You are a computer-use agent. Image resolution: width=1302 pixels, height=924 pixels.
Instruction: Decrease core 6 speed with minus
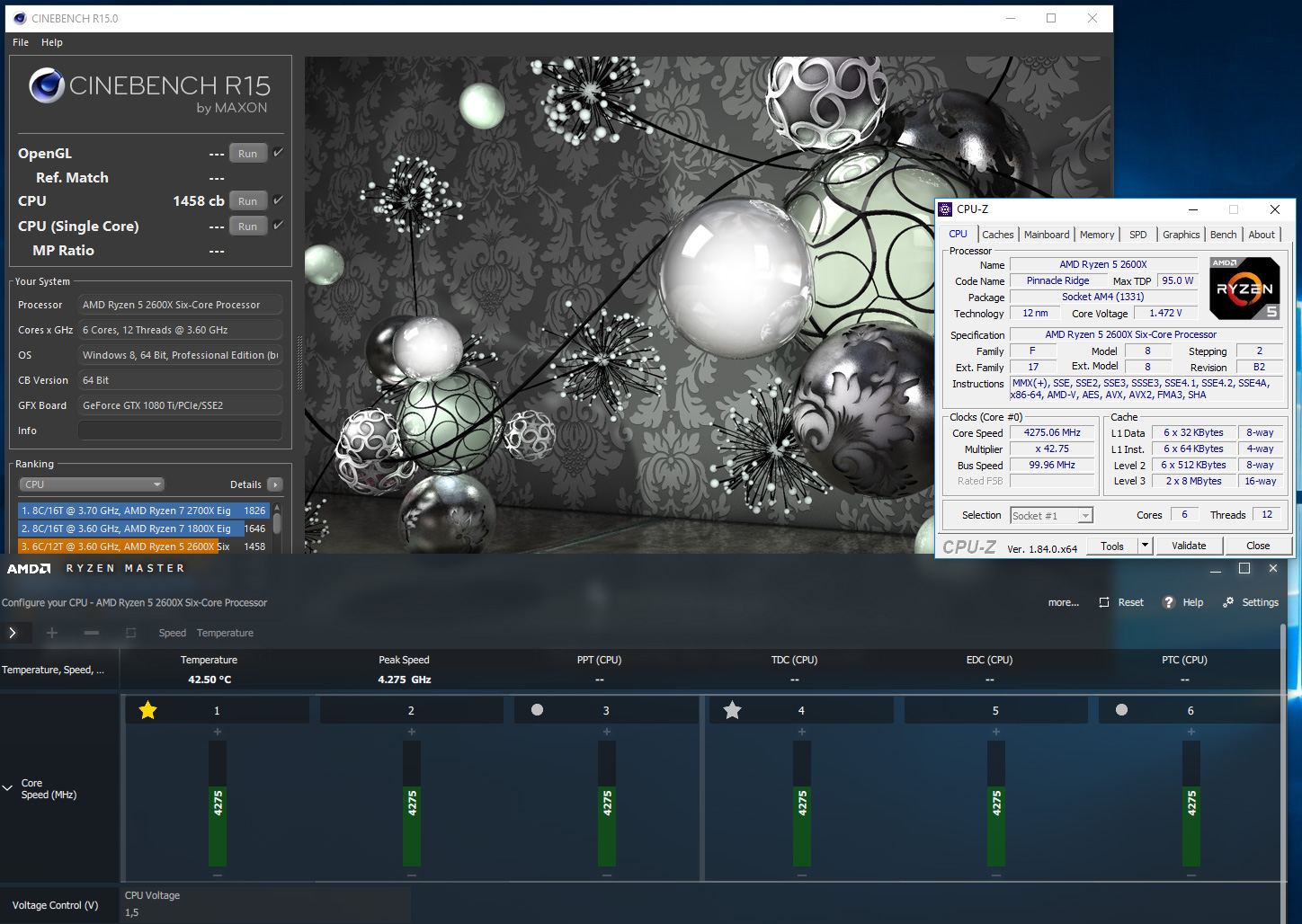pyautogui.click(x=1191, y=875)
